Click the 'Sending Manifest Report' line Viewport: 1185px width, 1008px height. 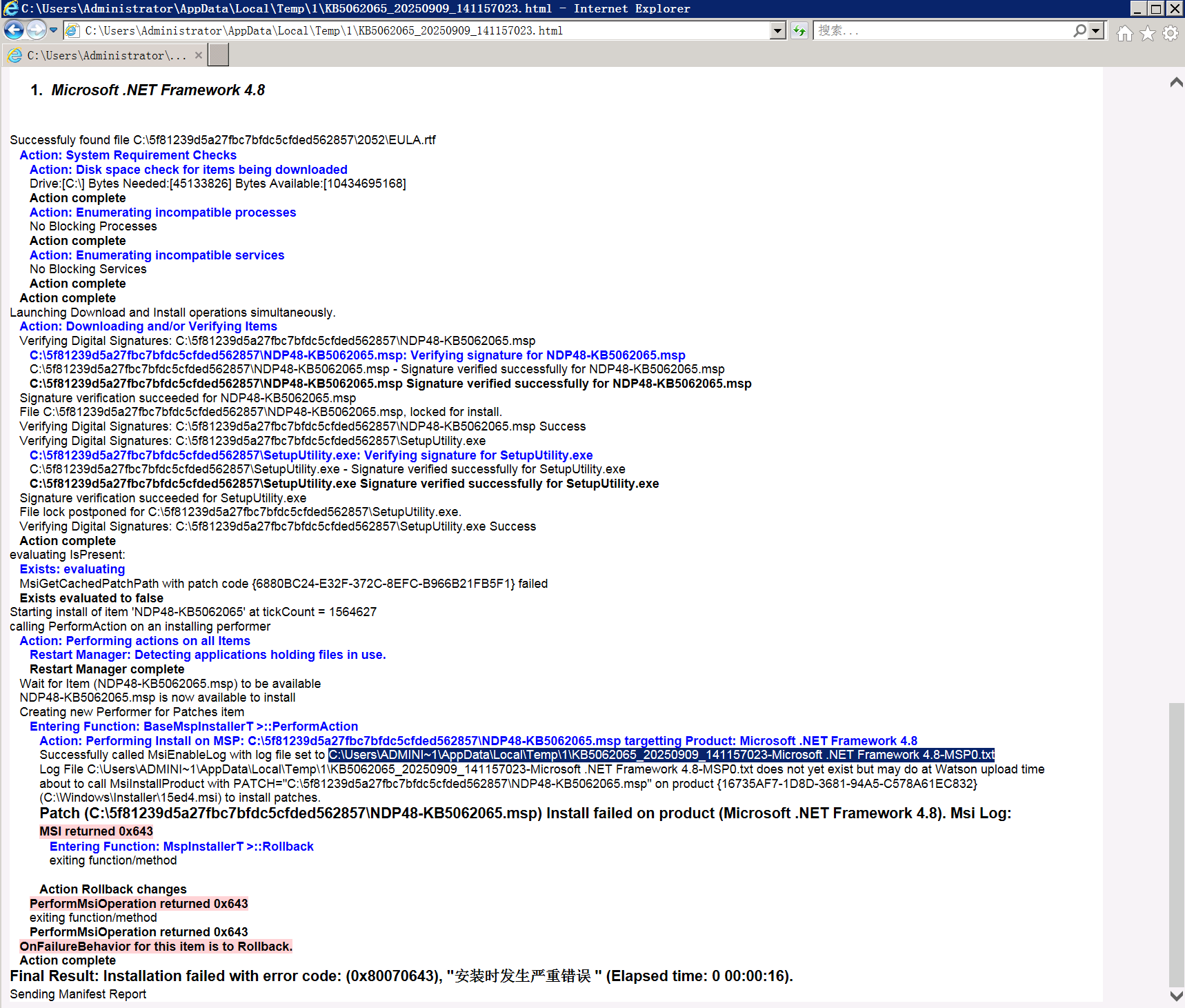[78, 994]
